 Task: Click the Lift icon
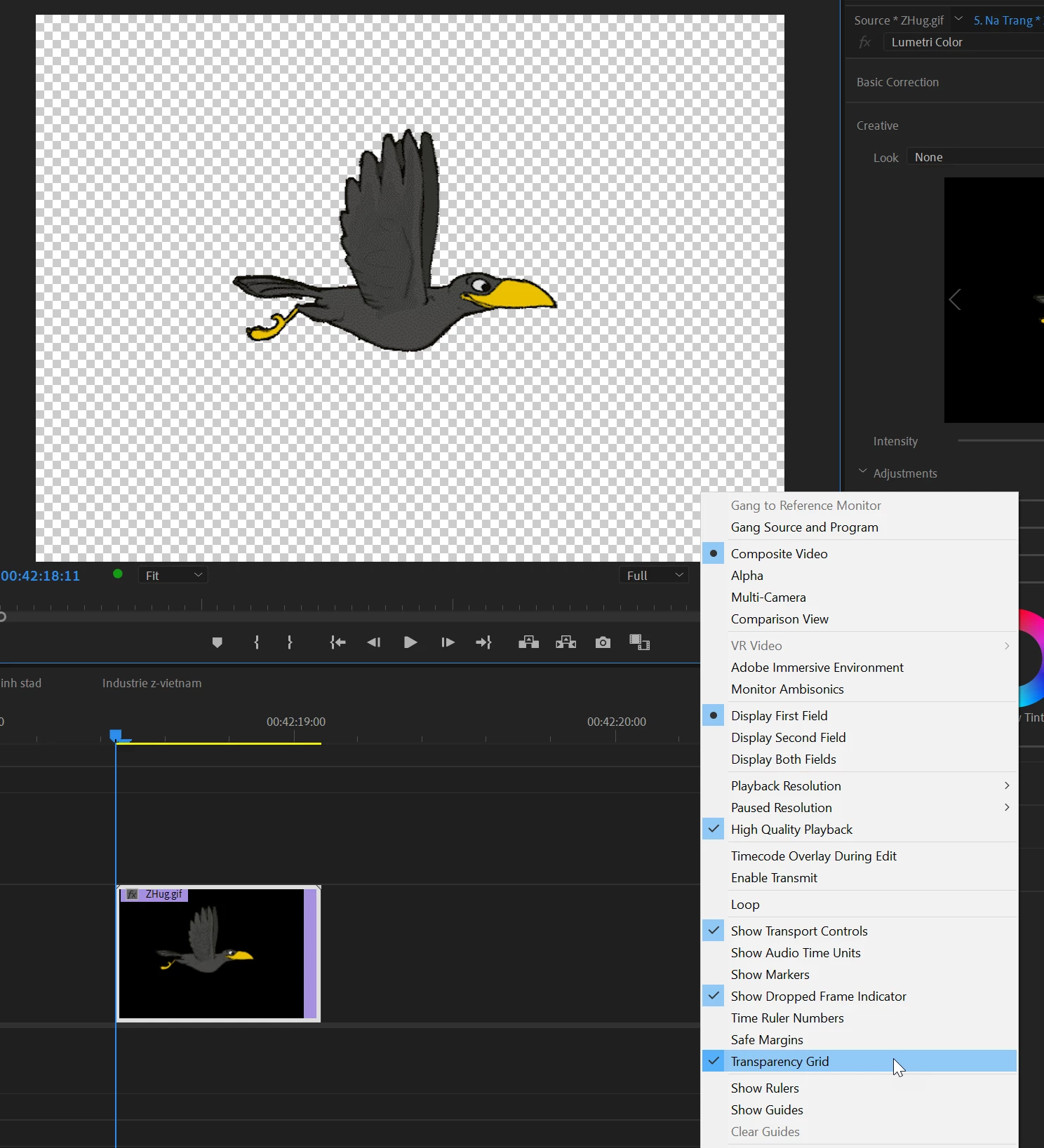(x=528, y=642)
